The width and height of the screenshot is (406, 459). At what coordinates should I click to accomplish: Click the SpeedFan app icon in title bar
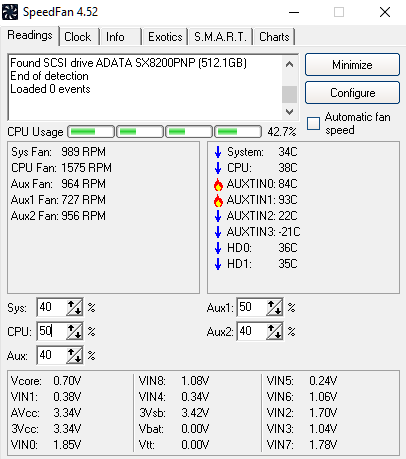coord(10,12)
